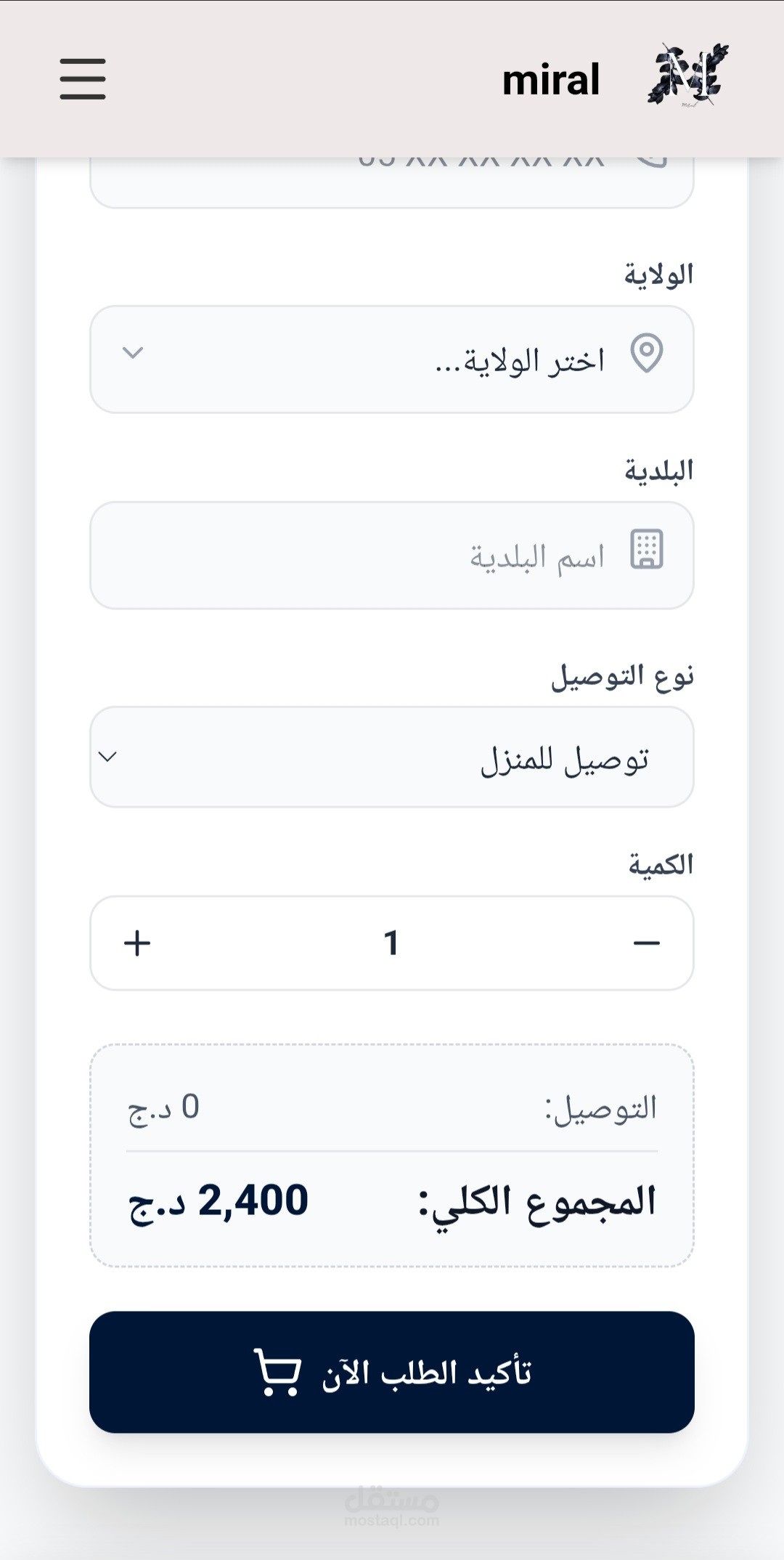Click the 'نوع التوصيل' field label
The height and width of the screenshot is (1560, 784).
point(622,677)
